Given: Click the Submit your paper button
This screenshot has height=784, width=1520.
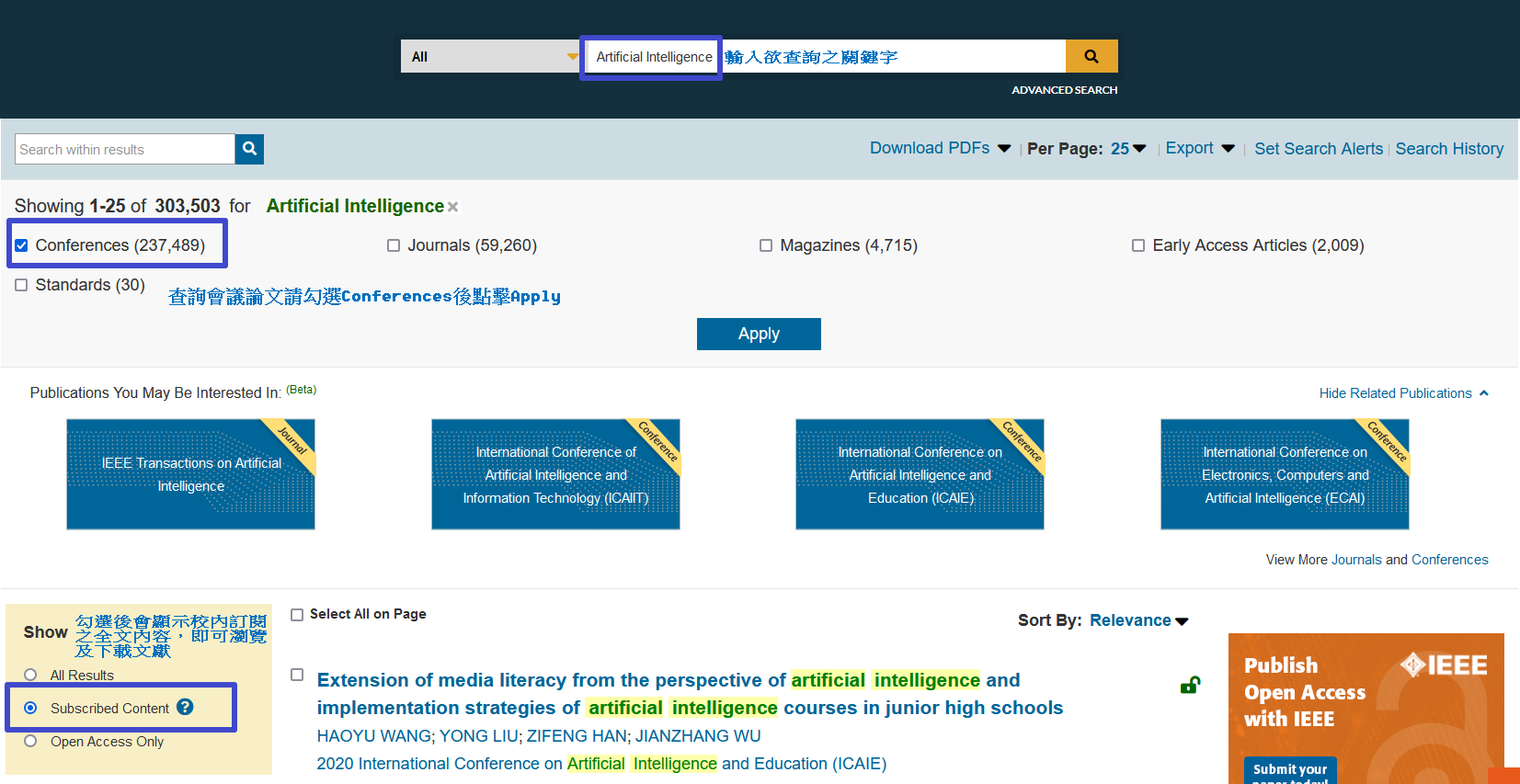Looking at the screenshot, I should click(1290, 770).
